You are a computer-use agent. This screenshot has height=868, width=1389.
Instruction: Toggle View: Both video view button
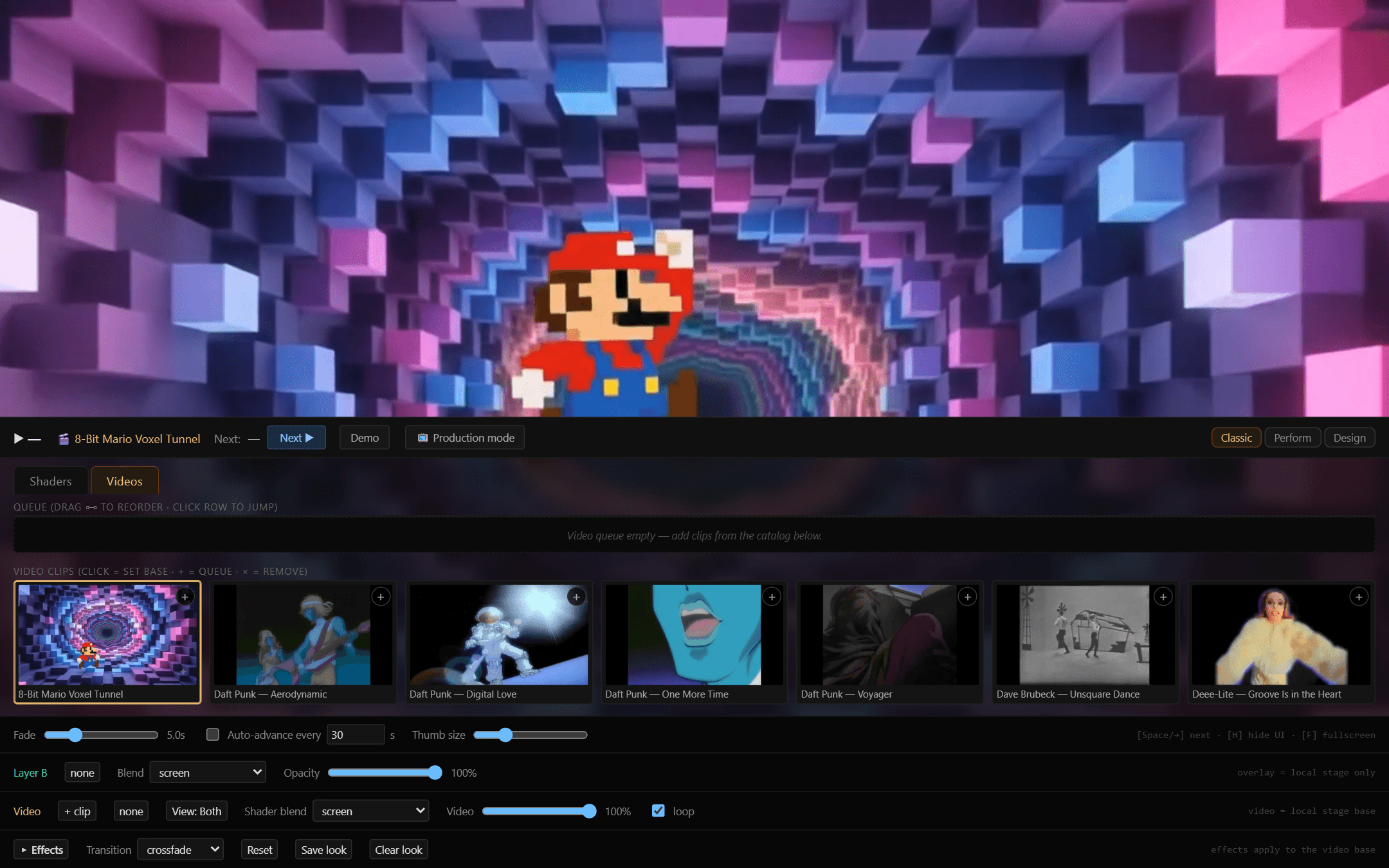[x=196, y=811]
